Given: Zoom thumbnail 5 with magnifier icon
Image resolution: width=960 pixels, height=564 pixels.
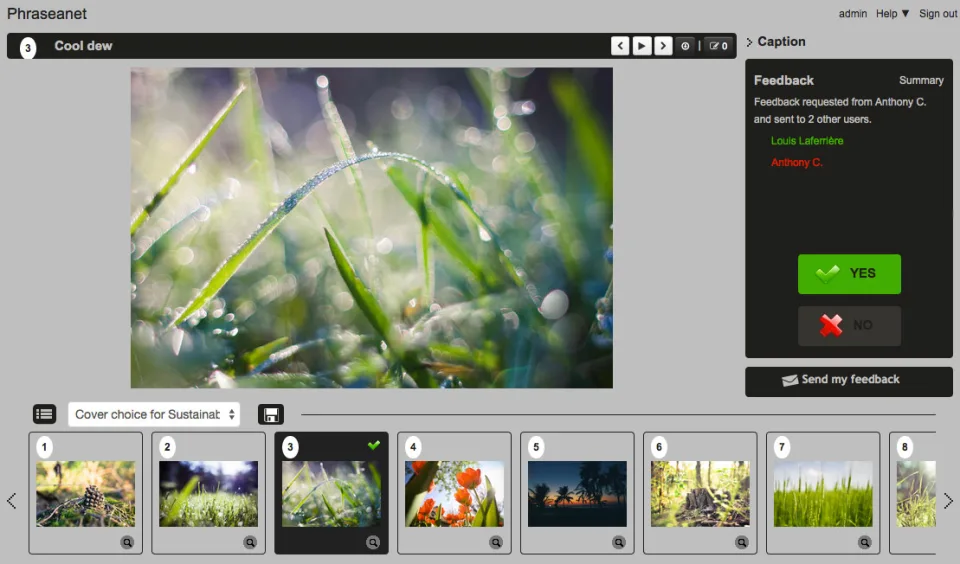Looking at the screenshot, I should (619, 542).
